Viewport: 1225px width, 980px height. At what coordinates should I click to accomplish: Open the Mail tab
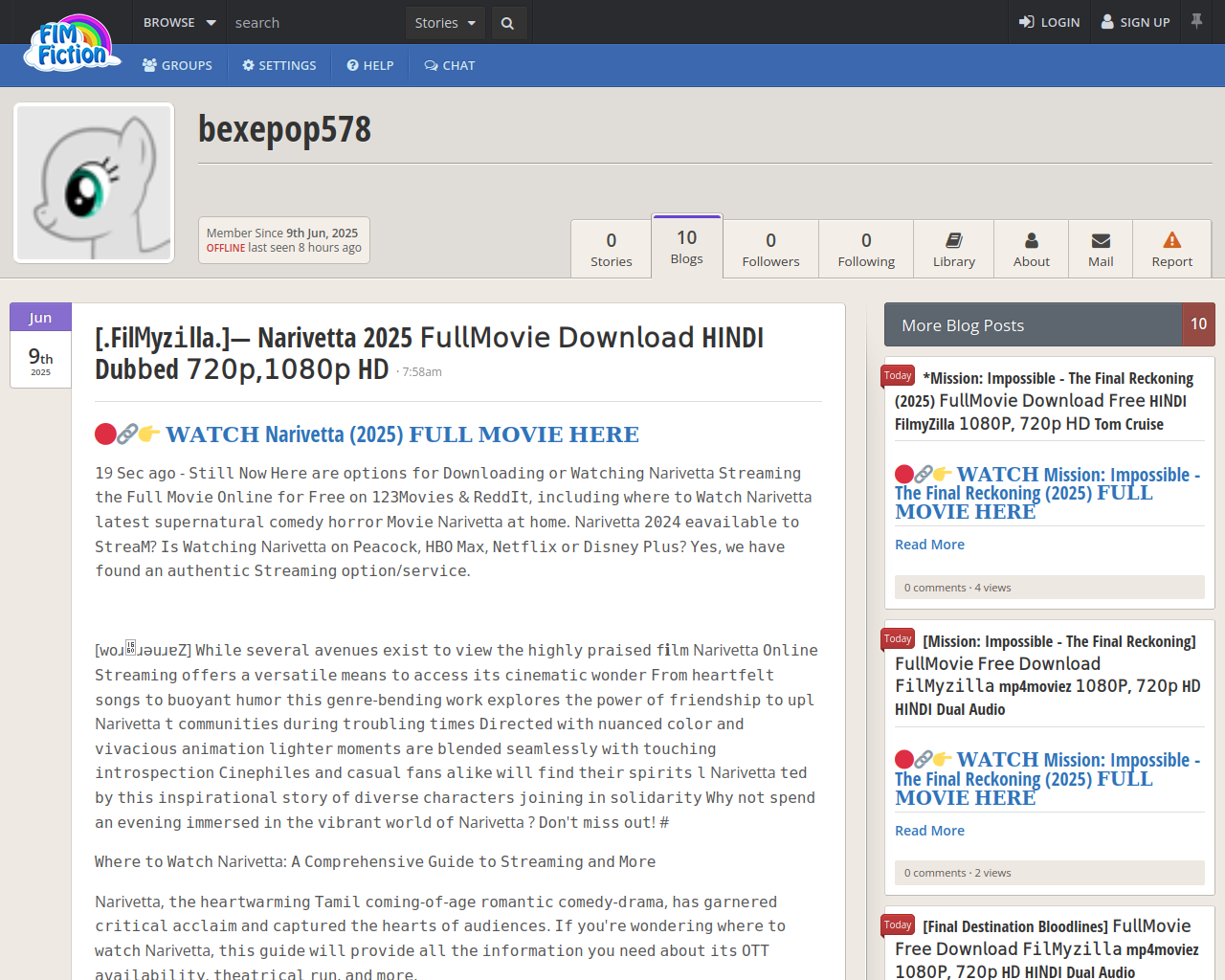[x=1101, y=249]
